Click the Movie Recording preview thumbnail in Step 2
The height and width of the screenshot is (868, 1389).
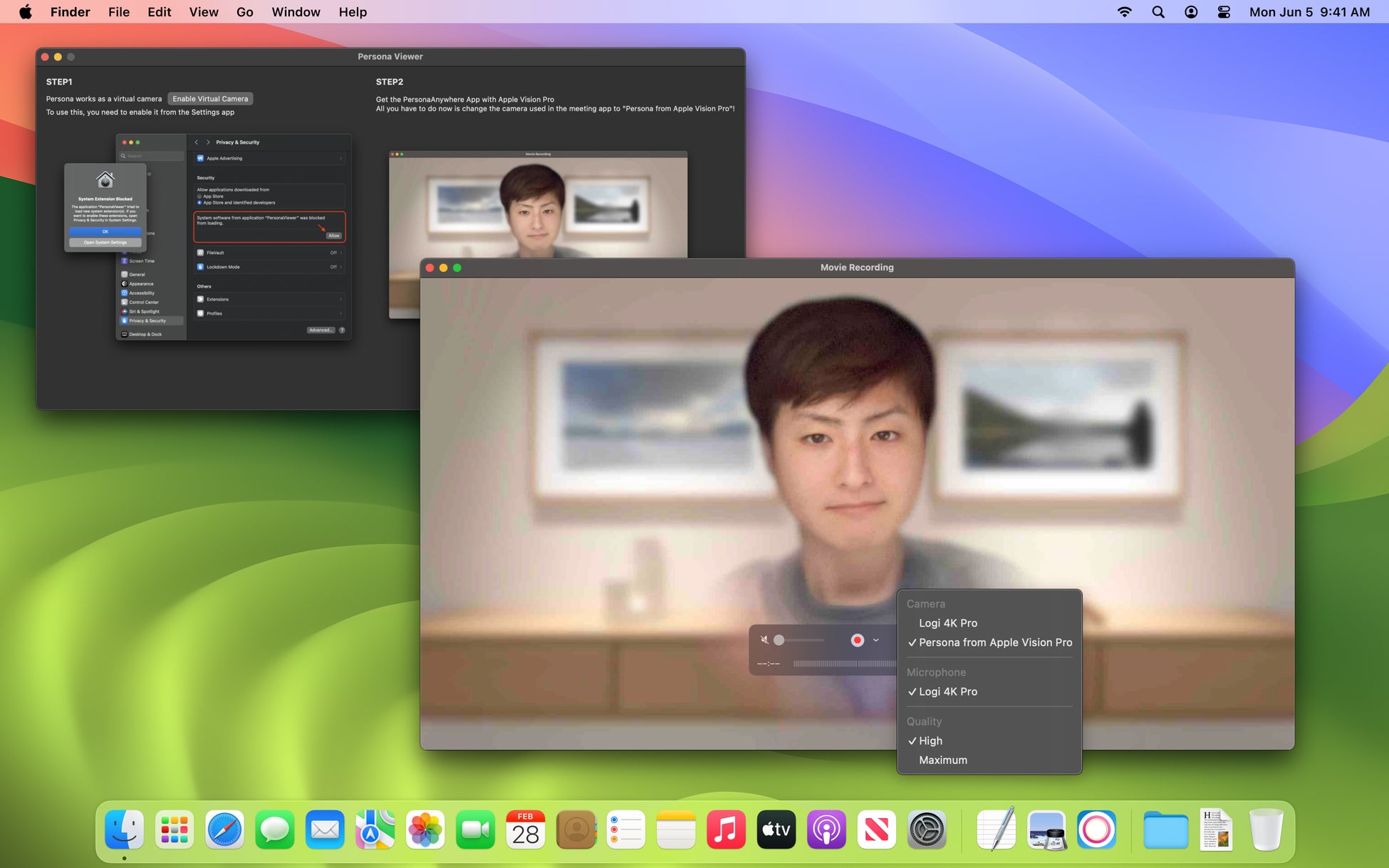pyautogui.click(x=538, y=206)
